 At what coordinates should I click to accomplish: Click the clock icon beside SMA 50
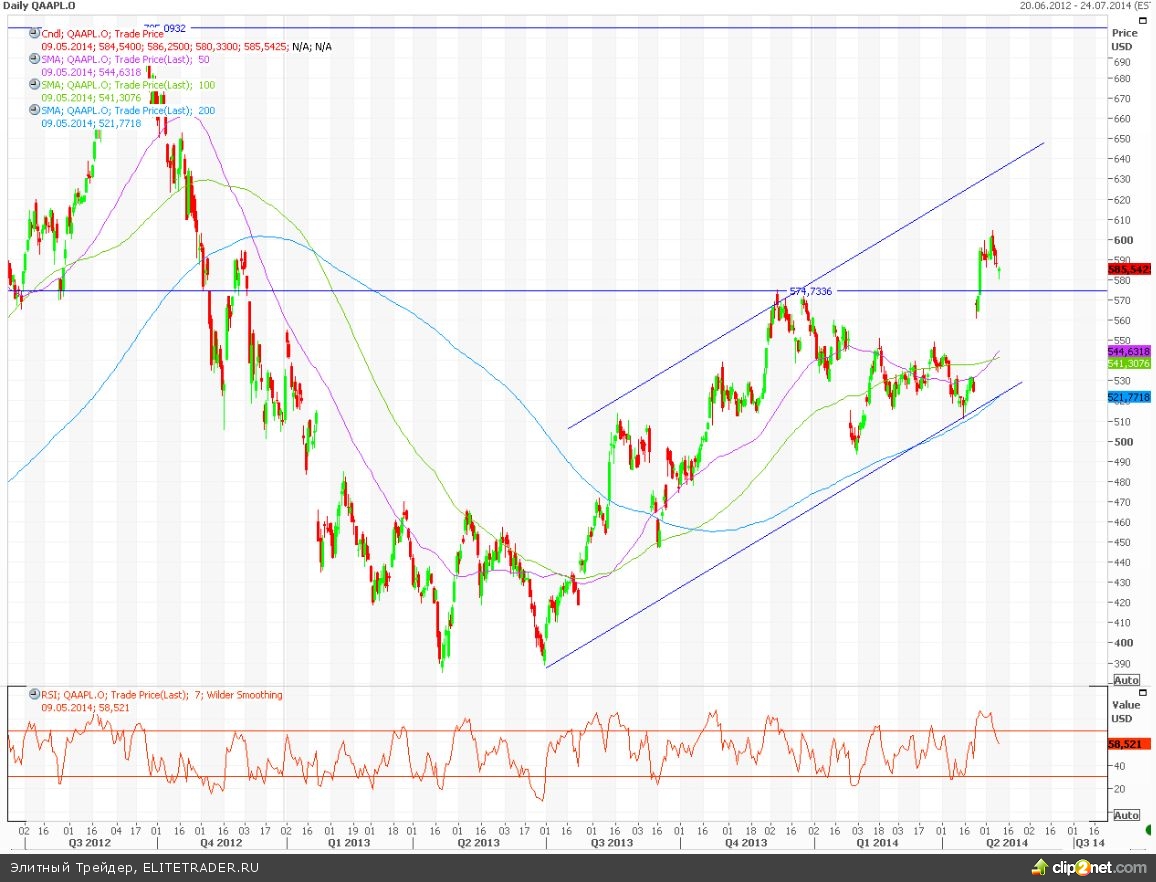[35, 60]
